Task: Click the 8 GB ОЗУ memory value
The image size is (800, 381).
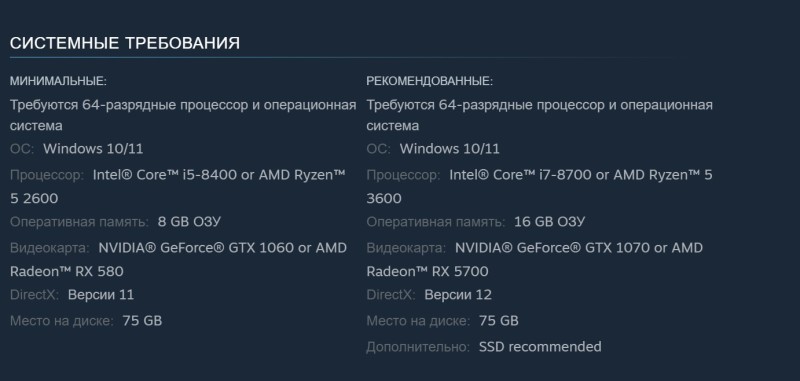Action: point(189,222)
